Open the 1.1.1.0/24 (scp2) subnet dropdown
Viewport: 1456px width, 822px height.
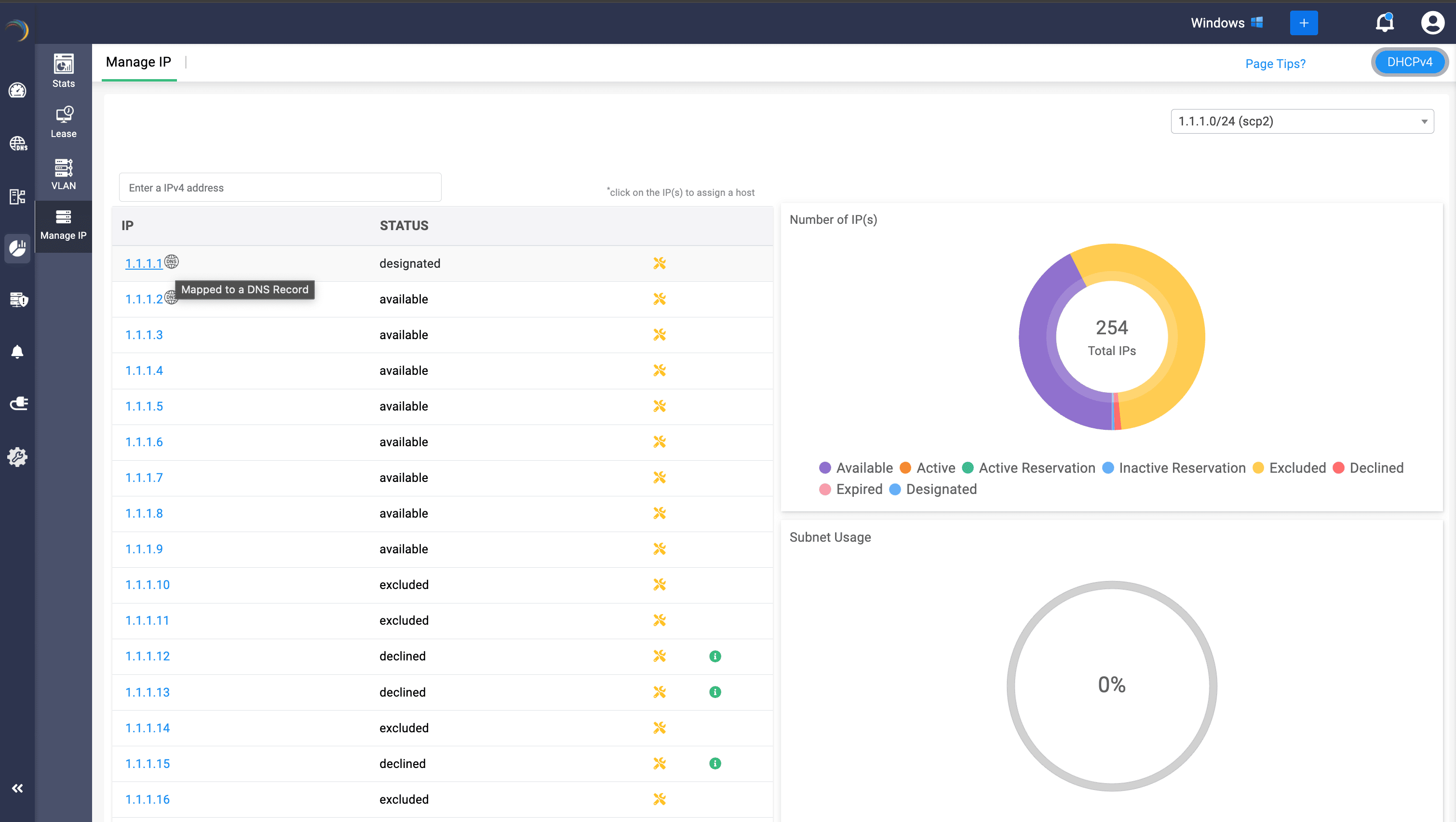tap(1302, 122)
